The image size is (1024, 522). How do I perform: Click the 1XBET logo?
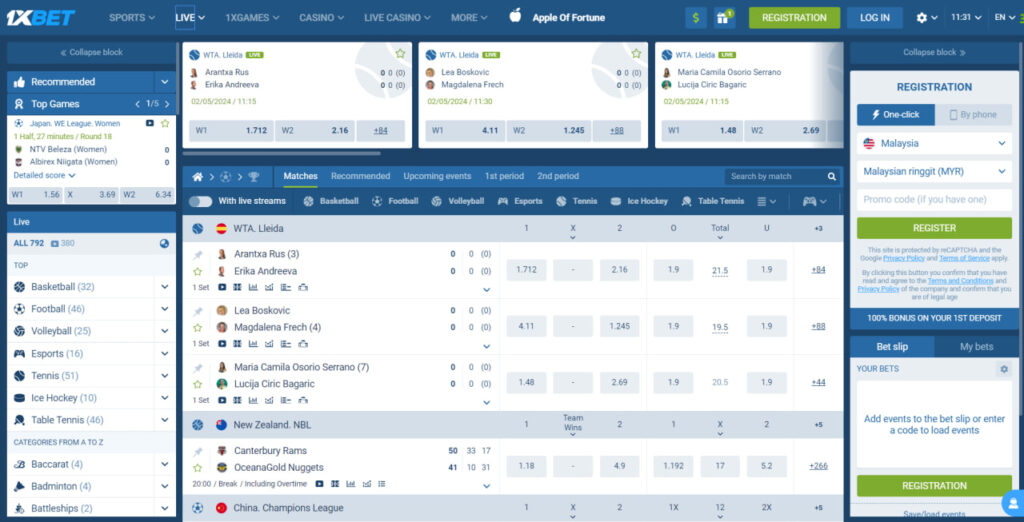click(40, 18)
